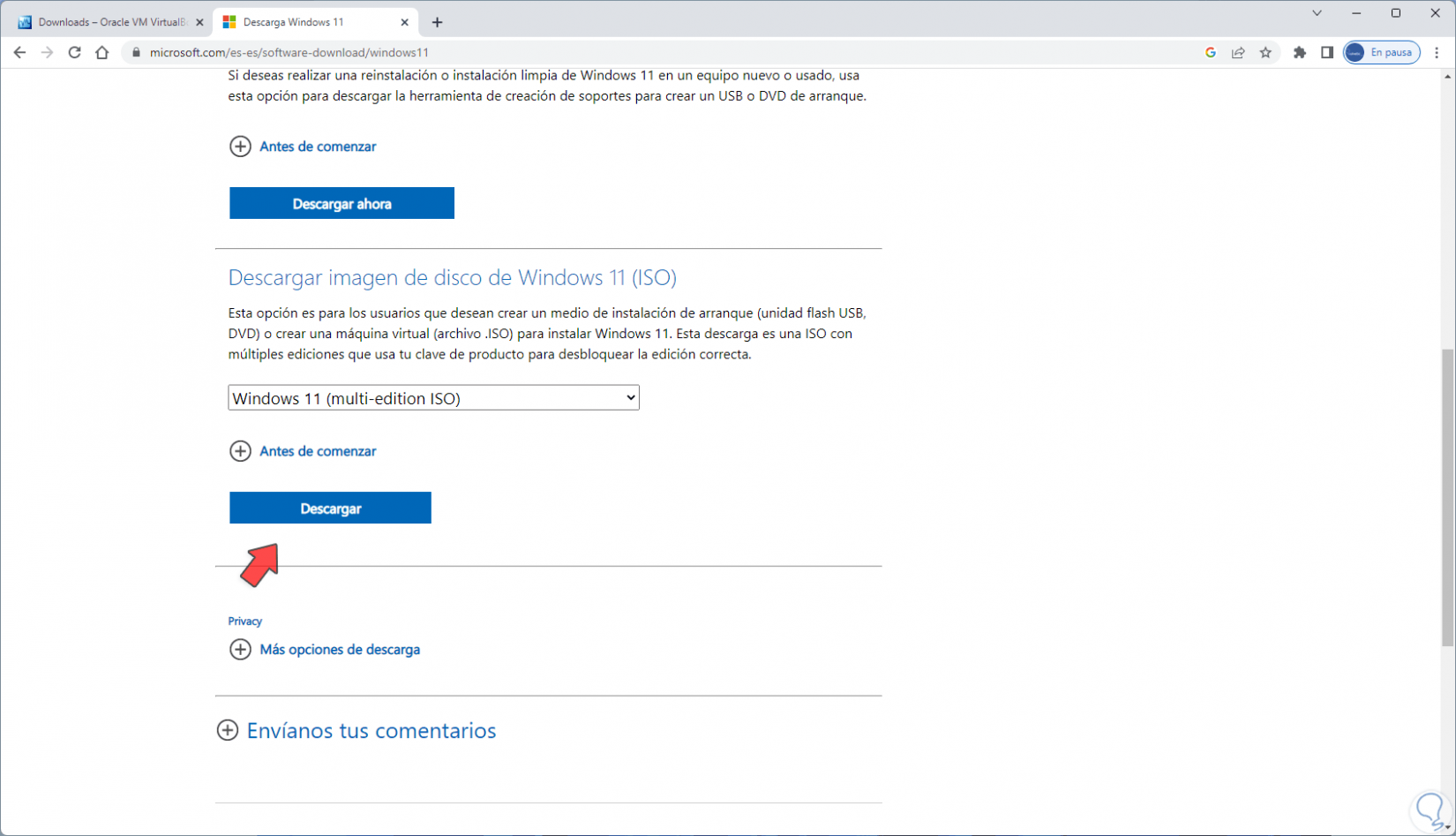This screenshot has width=1456, height=836.
Task: Click heading 'Descargar imagen de disco de Windows 11 (ISO)'
Action: pos(453,277)
